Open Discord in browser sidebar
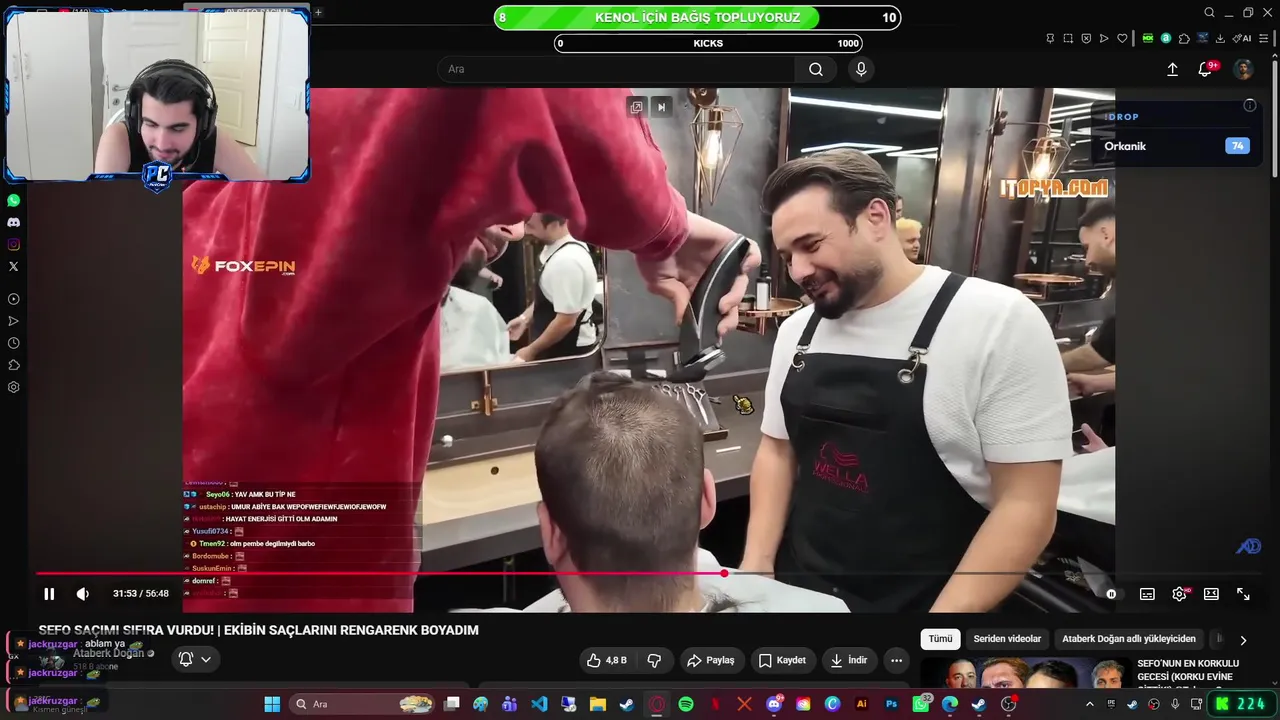The height and width of the screenshot is (720, 1280). (x=13, y=222)
